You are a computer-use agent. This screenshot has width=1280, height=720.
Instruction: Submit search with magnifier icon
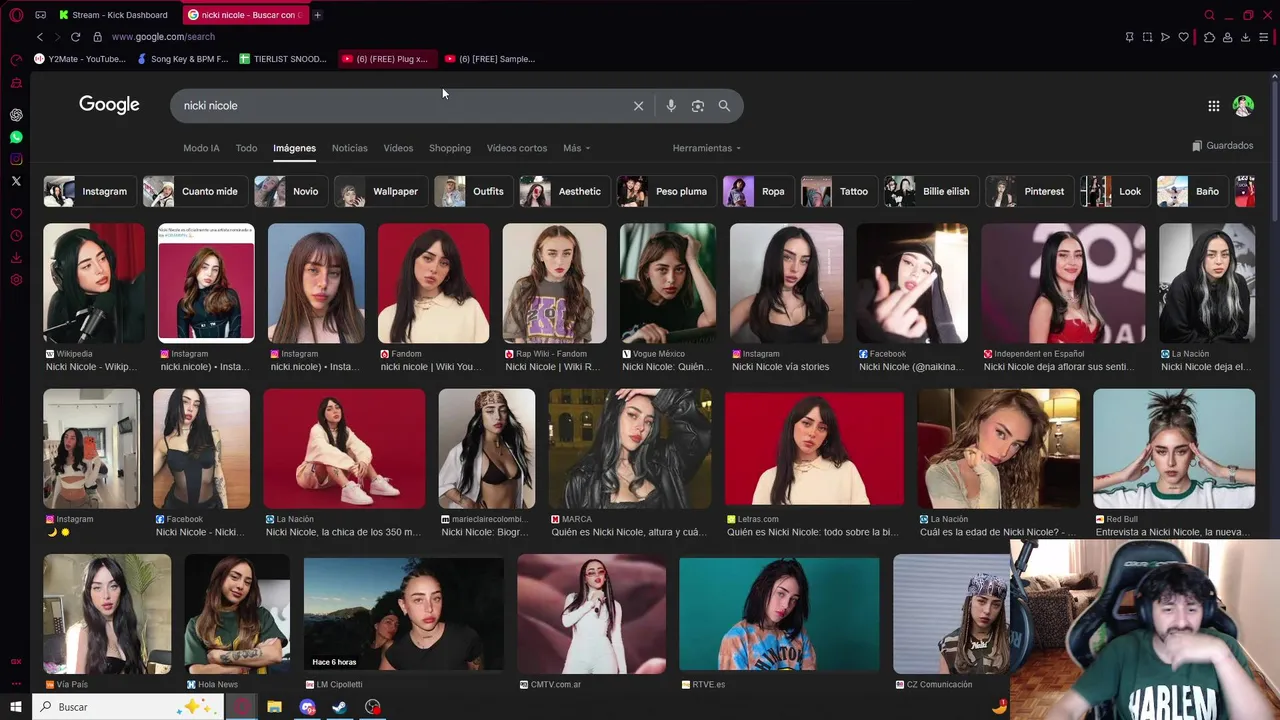(x=724, y=106)
